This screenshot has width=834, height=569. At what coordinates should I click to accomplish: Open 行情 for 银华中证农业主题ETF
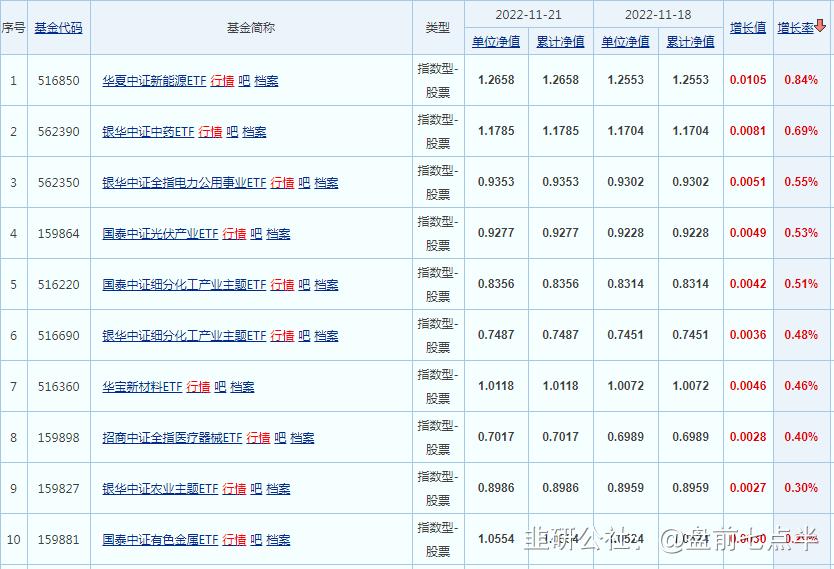(x=234, y=489)
